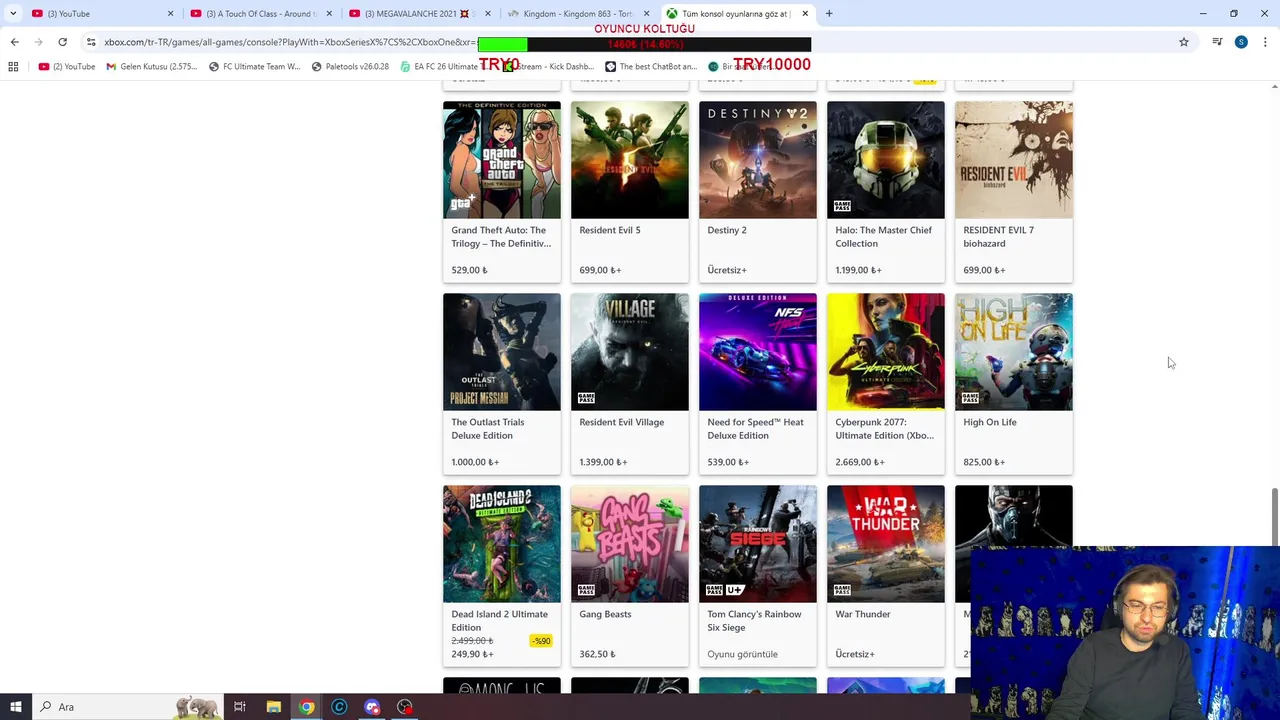Screen dimensions: 1280x720
Task: Open Task View on the taskbar
Action: coord(240,707)
